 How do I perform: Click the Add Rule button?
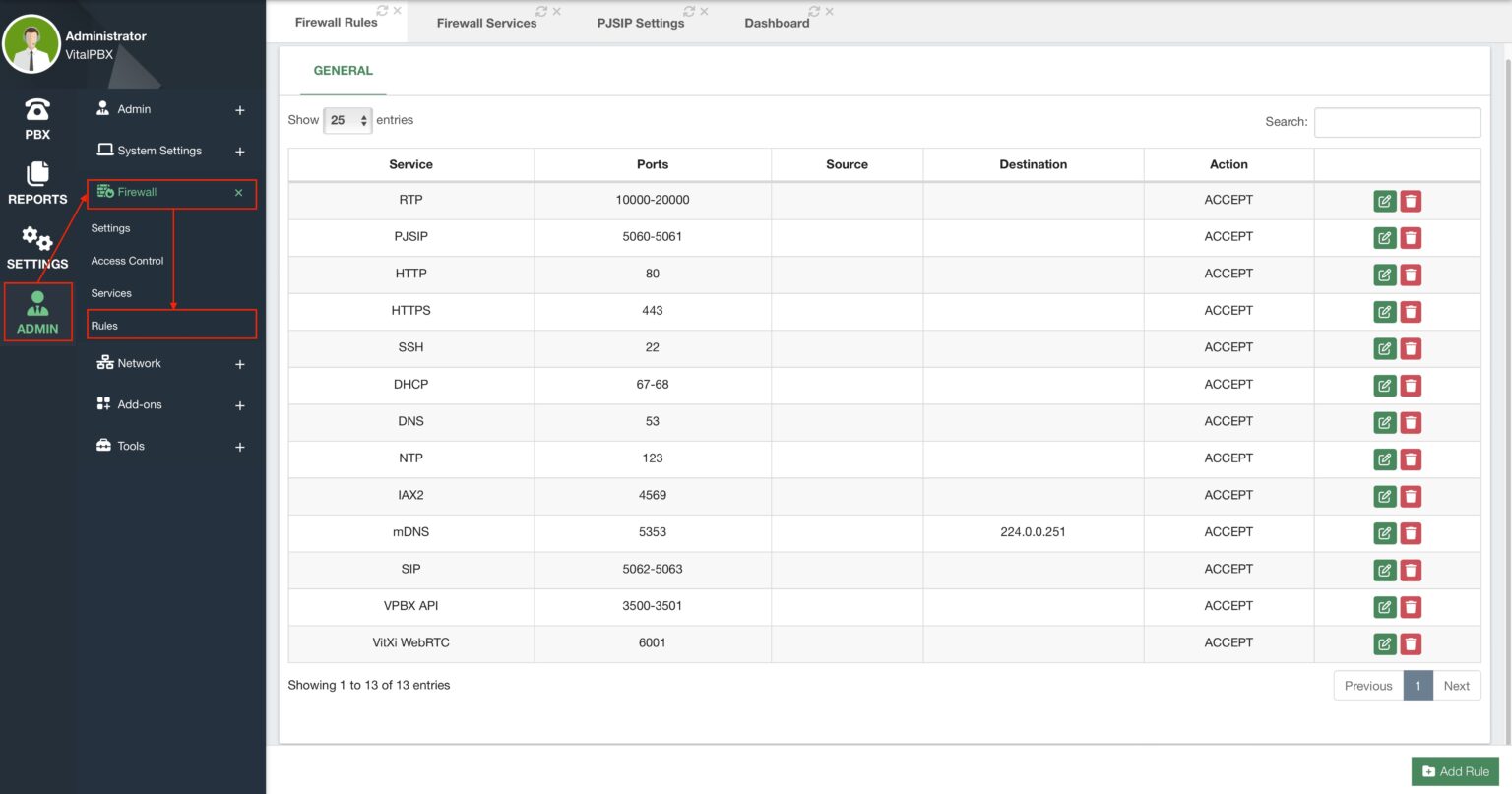(1455, 771)
